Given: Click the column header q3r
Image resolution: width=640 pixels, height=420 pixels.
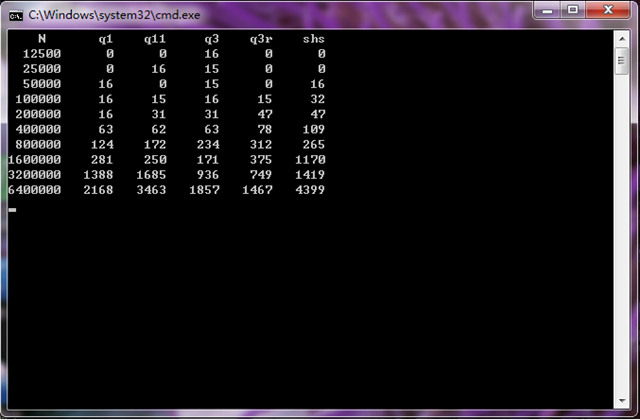Looking at the screenshot, I should [261, 39].
